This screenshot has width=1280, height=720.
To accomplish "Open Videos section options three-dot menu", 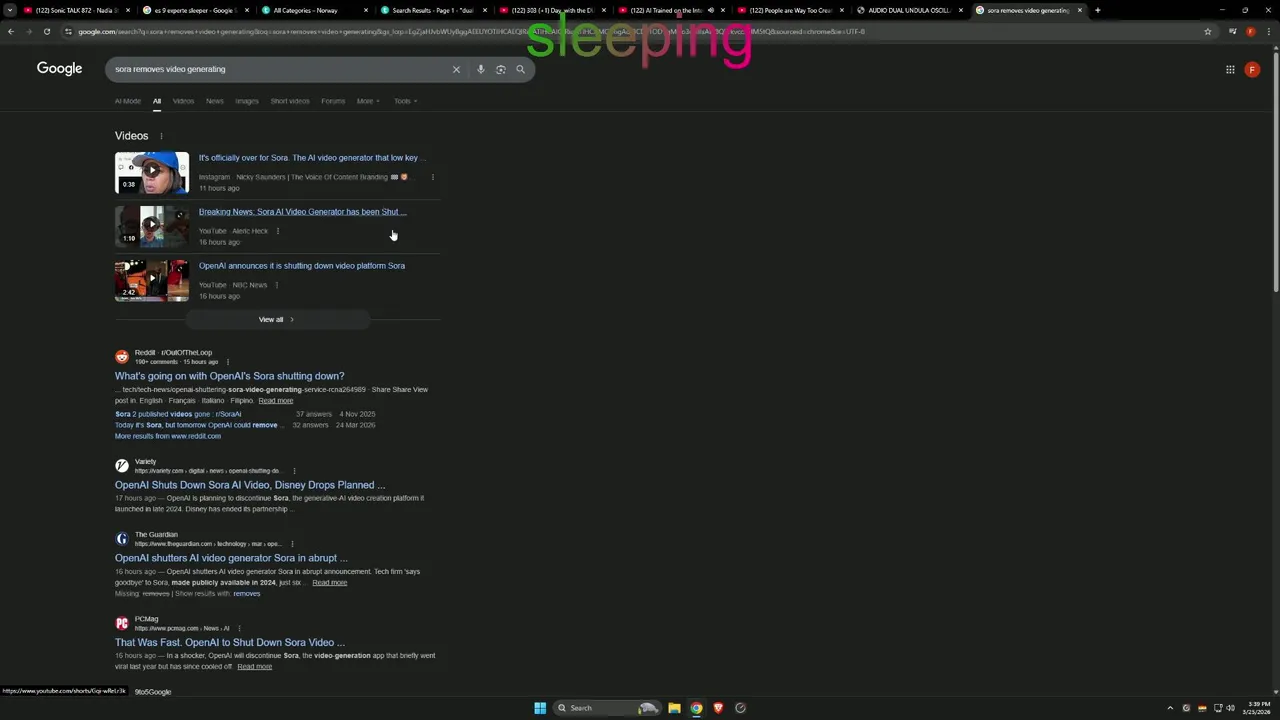I will [161, 136].
